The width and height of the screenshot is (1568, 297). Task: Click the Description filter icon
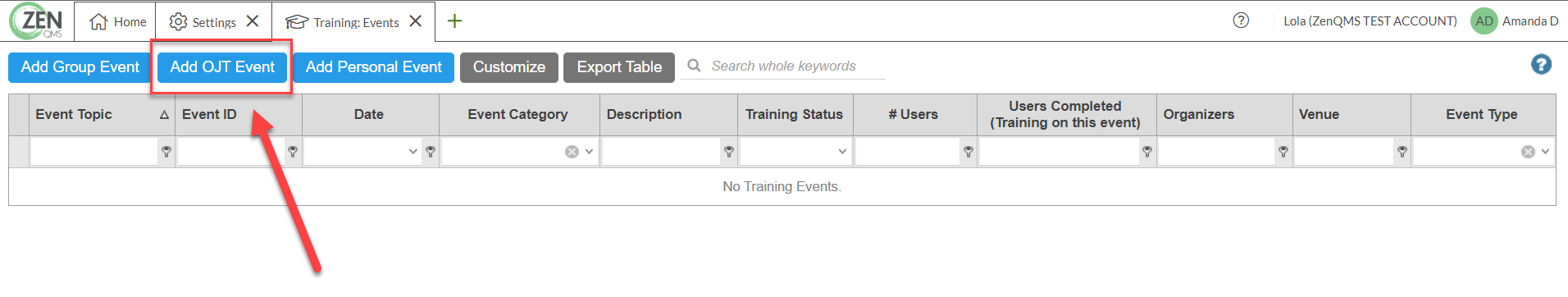coord(728,152)
